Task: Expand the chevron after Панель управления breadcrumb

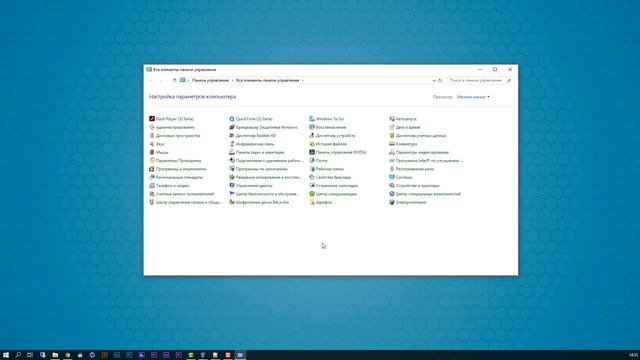Action: (232, 80)
